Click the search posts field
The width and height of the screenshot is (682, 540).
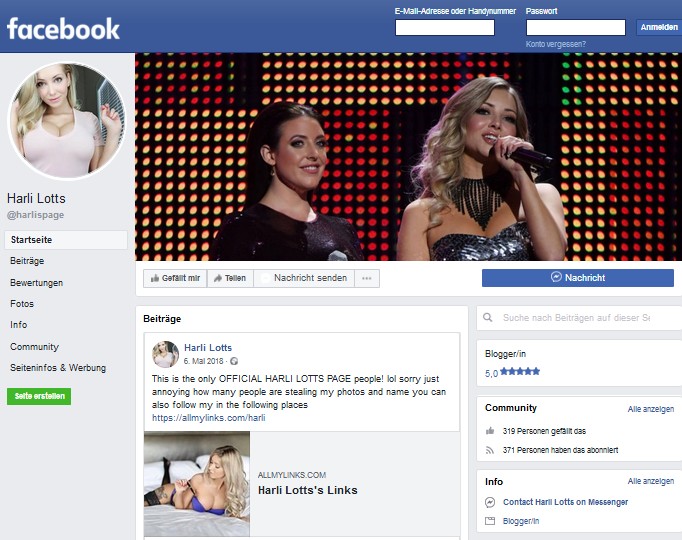tap(579, 318)
